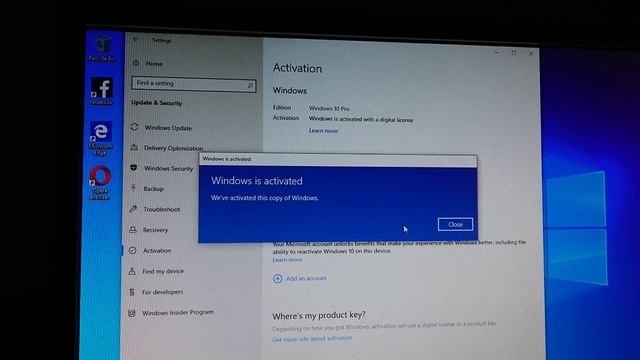
Task: Open Troubleshoot settings
Action: click(x=162, y=209)
